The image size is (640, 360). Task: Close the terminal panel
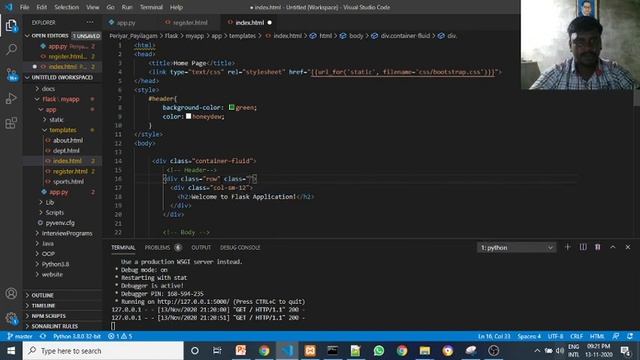628,247
